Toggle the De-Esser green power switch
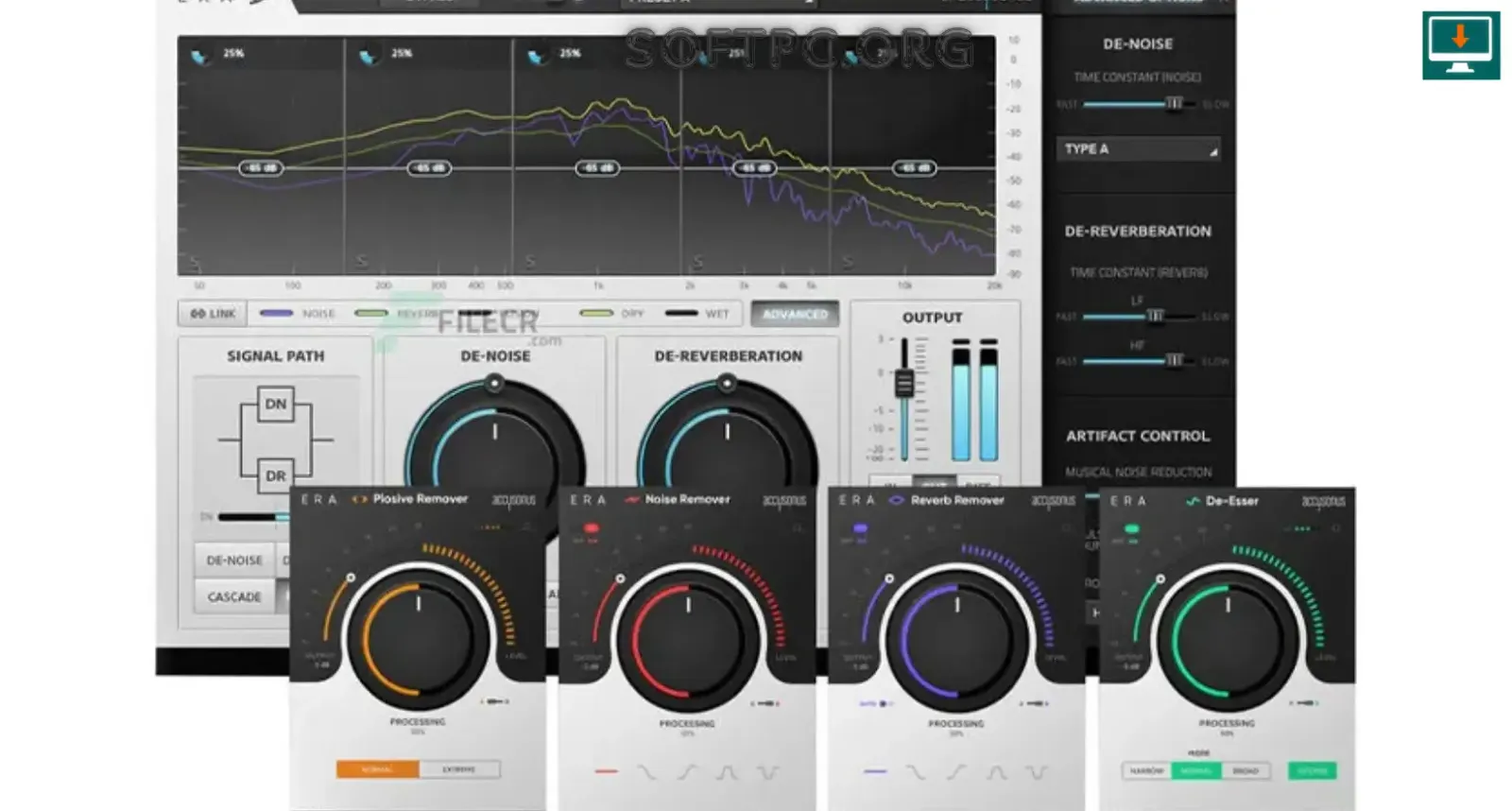 coord(1131,529)
